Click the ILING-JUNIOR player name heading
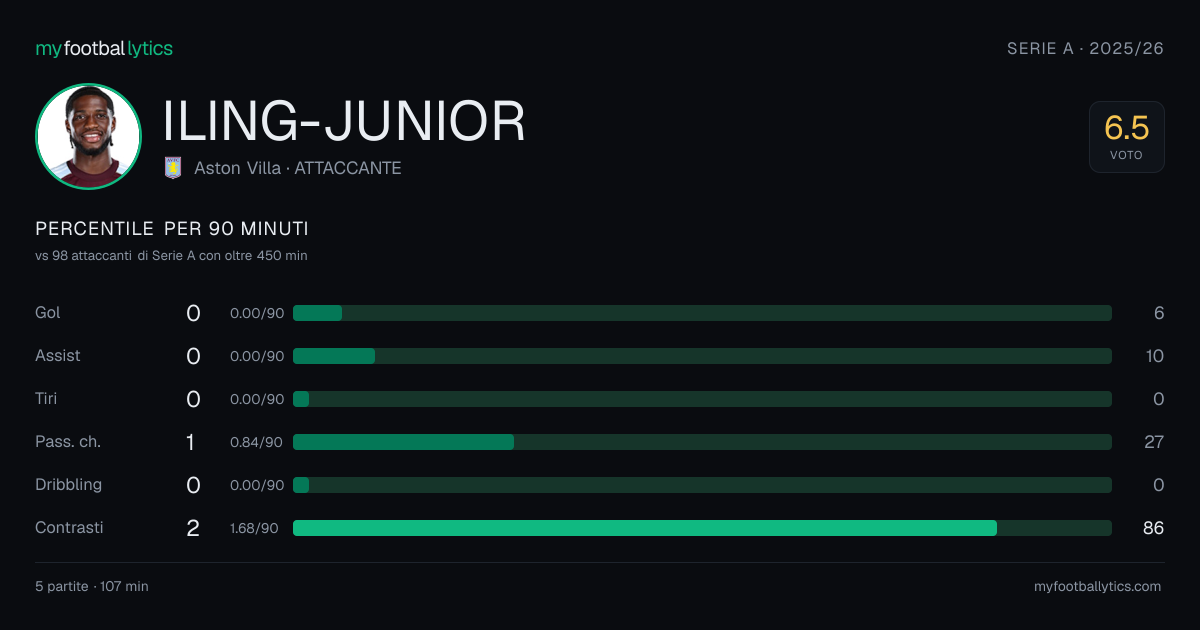 coord(344,122)
